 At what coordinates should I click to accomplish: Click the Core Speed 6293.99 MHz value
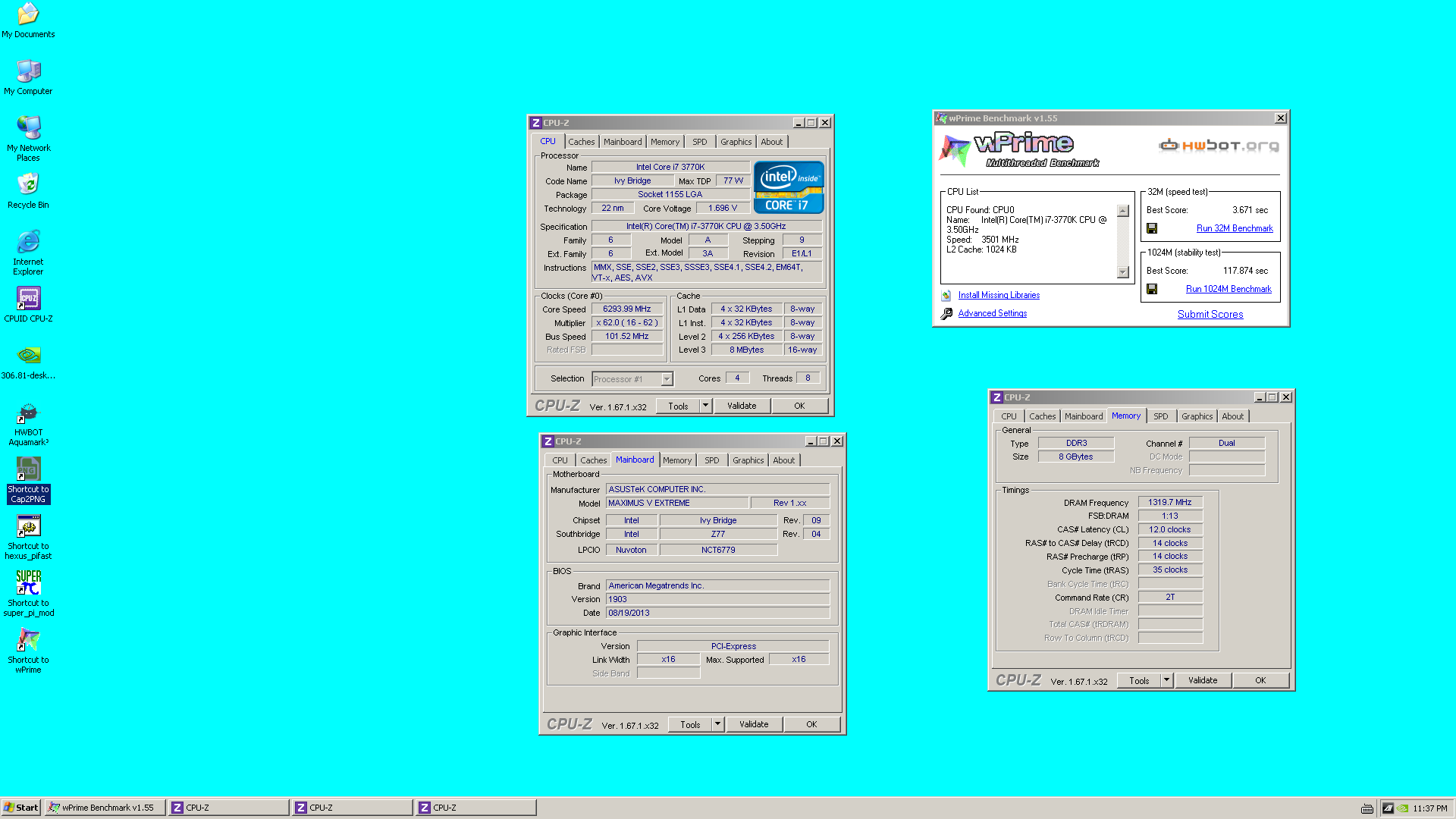coord(627,309)
